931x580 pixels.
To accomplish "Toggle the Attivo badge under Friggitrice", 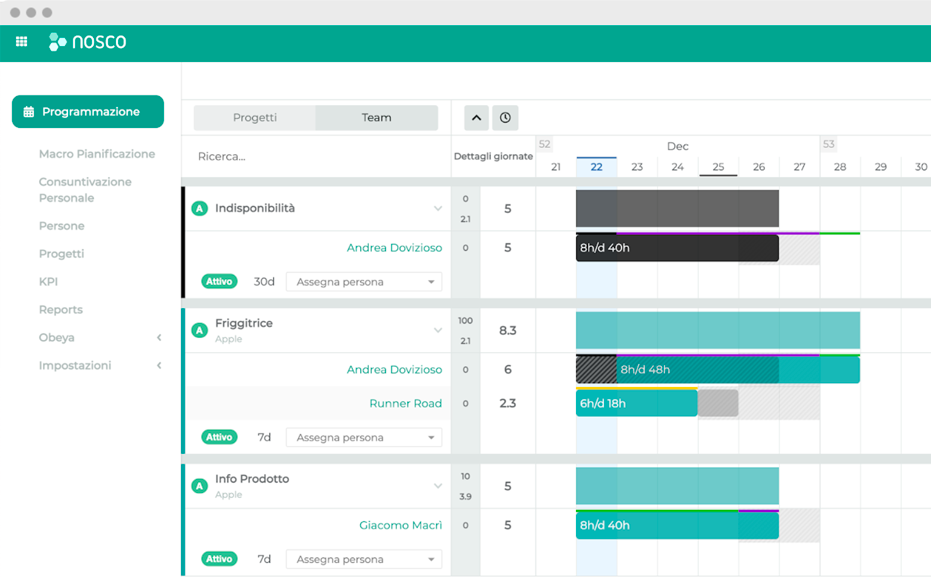I will click(x=218, y=437).
